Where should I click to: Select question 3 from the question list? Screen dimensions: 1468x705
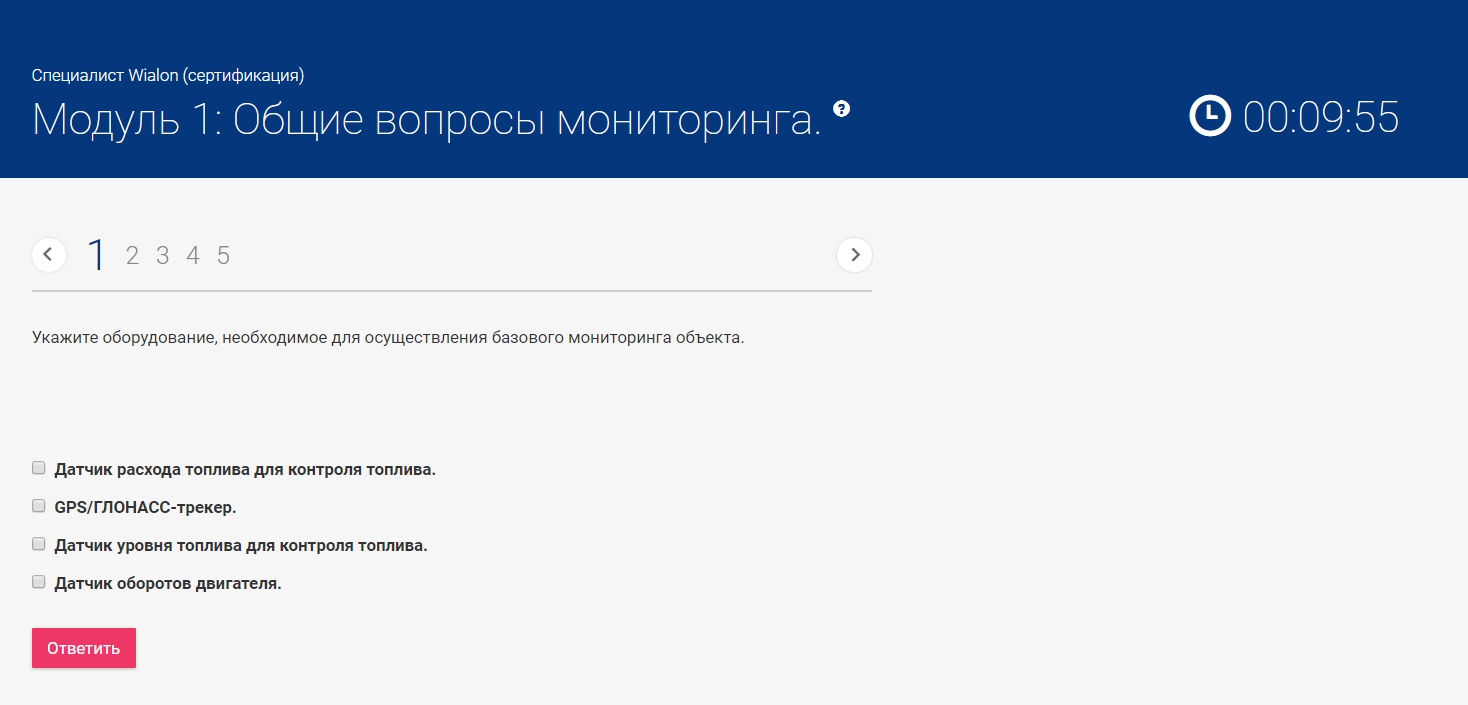162,256
